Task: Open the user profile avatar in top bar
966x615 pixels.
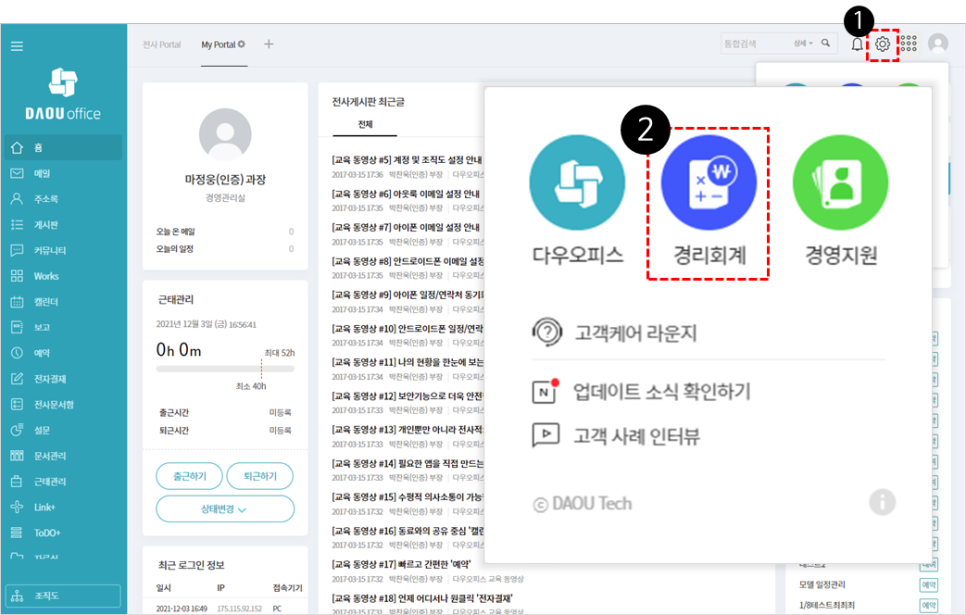Action: coord(938,44)
